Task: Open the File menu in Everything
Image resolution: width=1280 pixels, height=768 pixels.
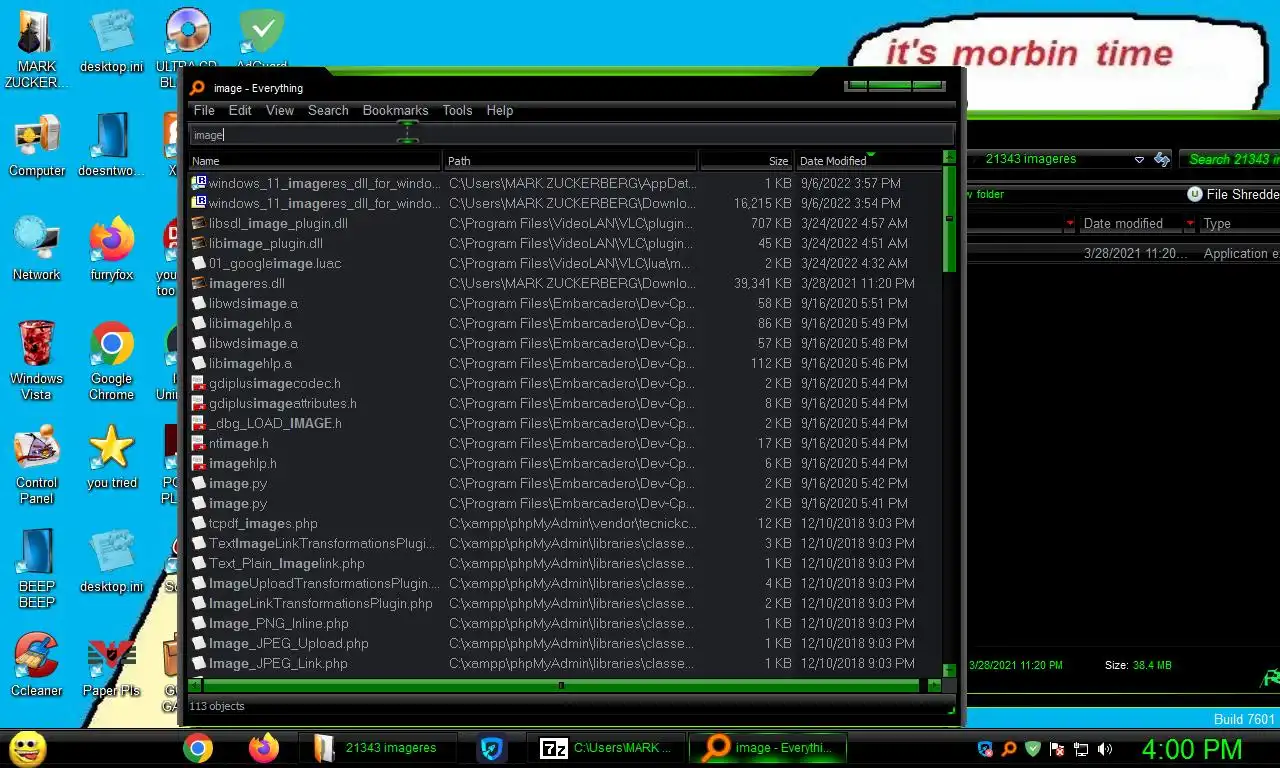Action: (x=204, y=110)
